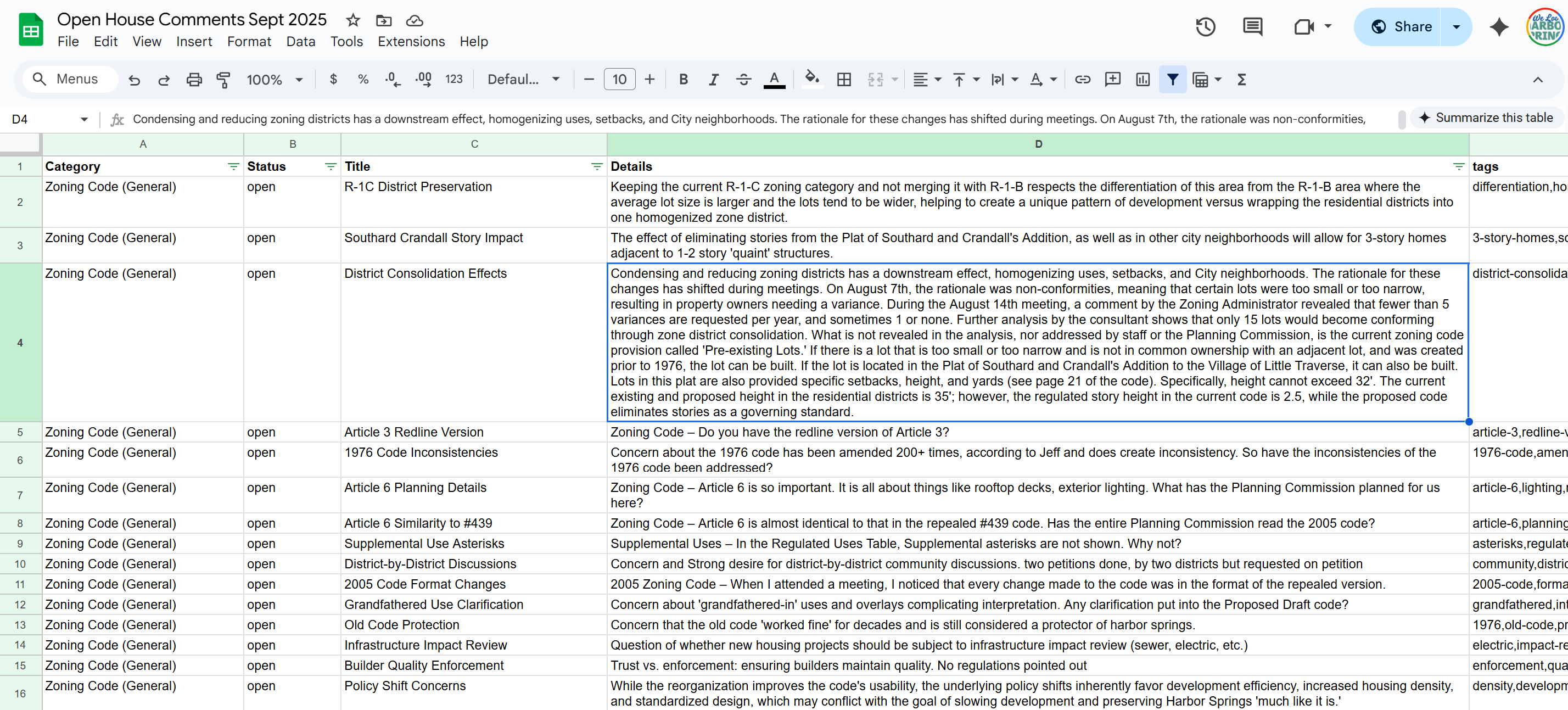Image resolution: width=1568 pixels, height=710 pixels.
Task: Open the font Default dropdown
Action: 523,79
